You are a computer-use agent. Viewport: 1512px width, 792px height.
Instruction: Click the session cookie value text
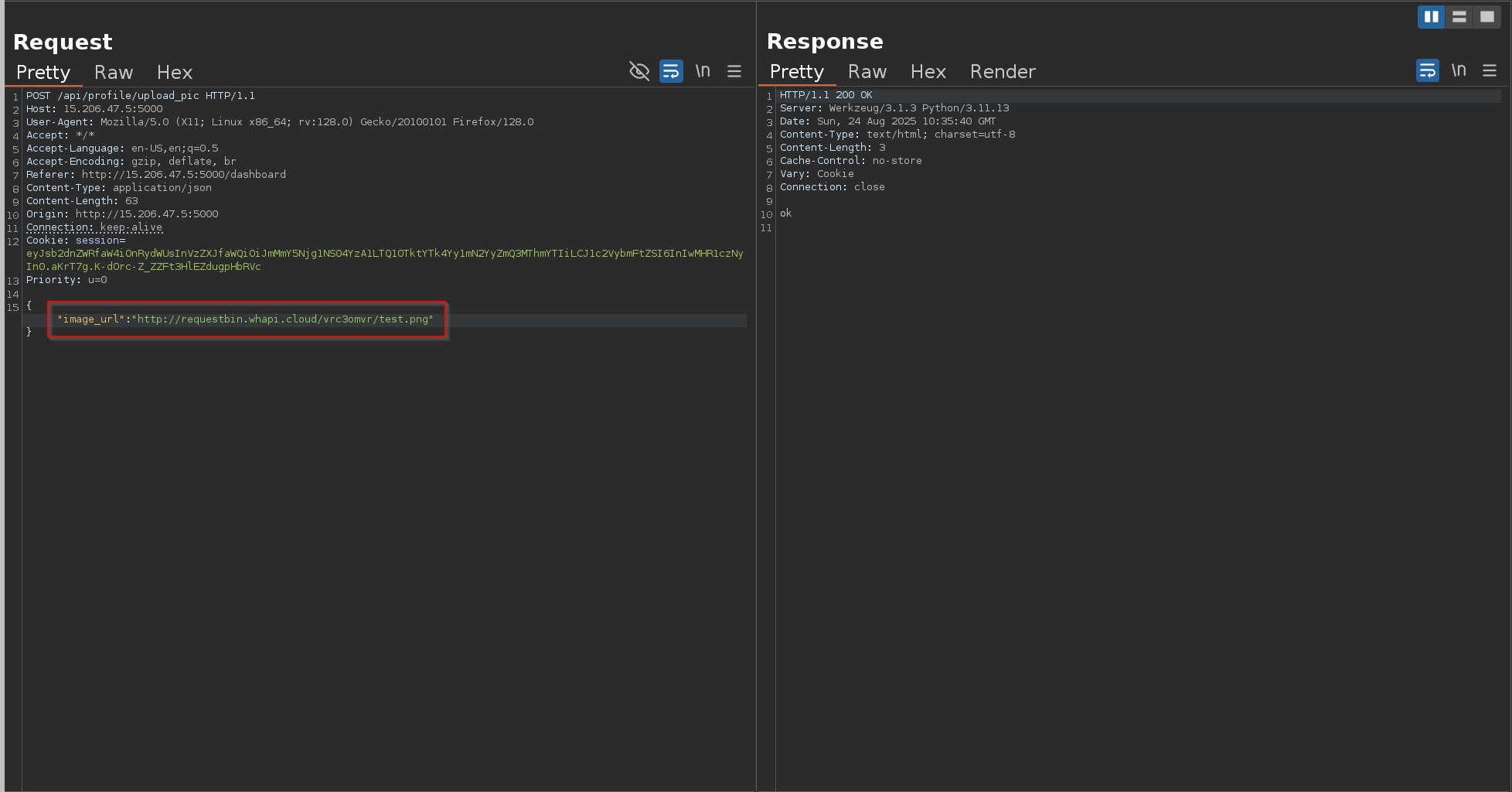(x=384, y=254)
